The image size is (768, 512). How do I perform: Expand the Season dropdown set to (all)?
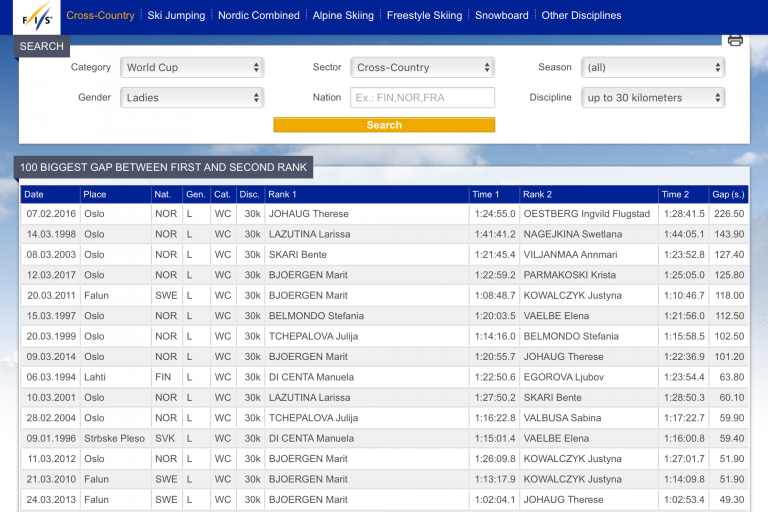(653, 68)
